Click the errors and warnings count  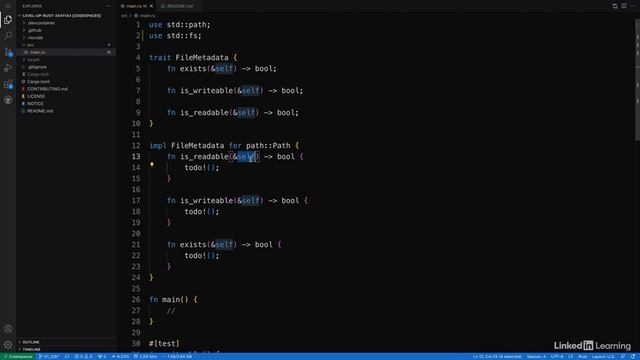pyautogui.click(x=83, y=357)
